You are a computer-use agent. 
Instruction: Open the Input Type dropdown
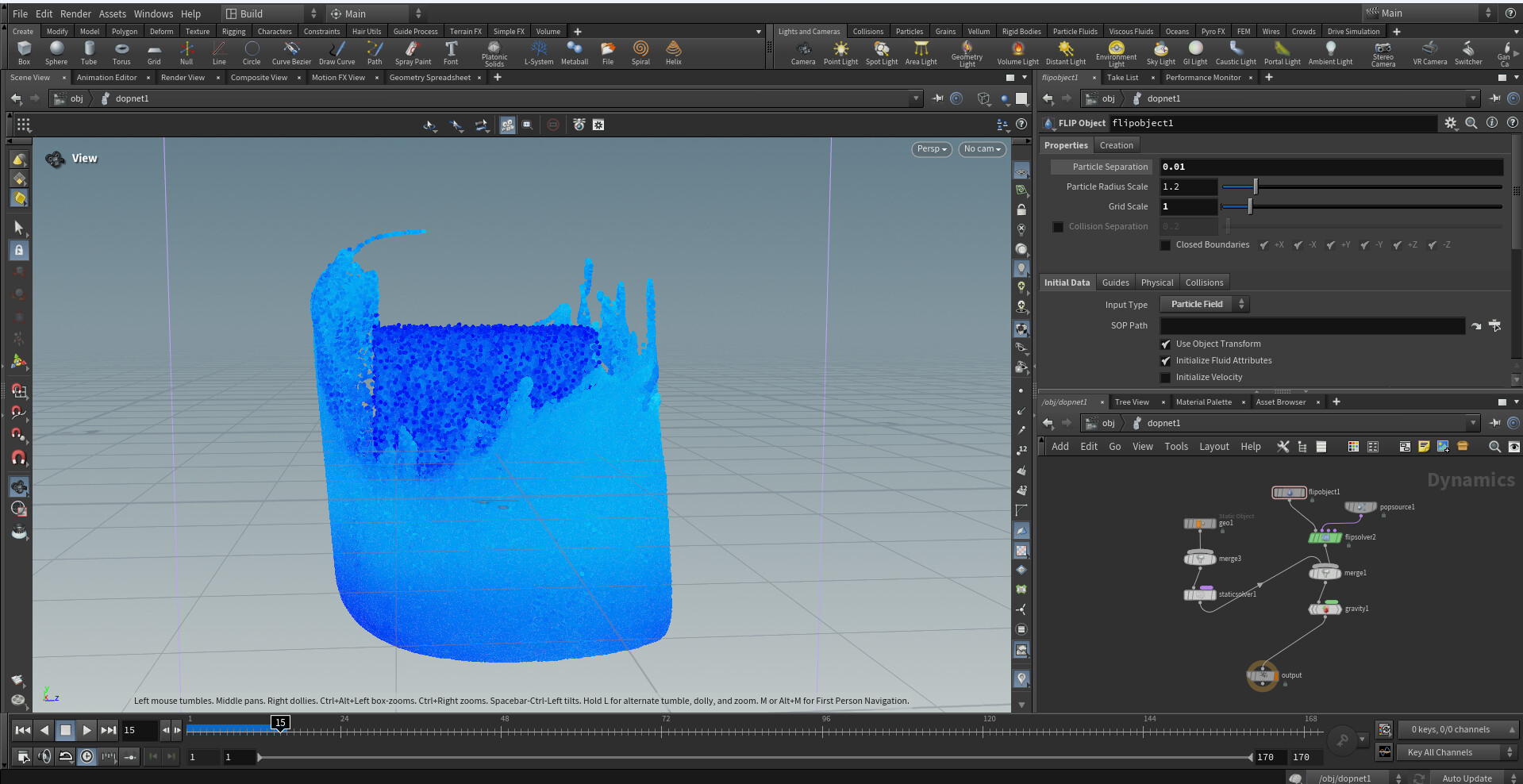(1204, 304)
